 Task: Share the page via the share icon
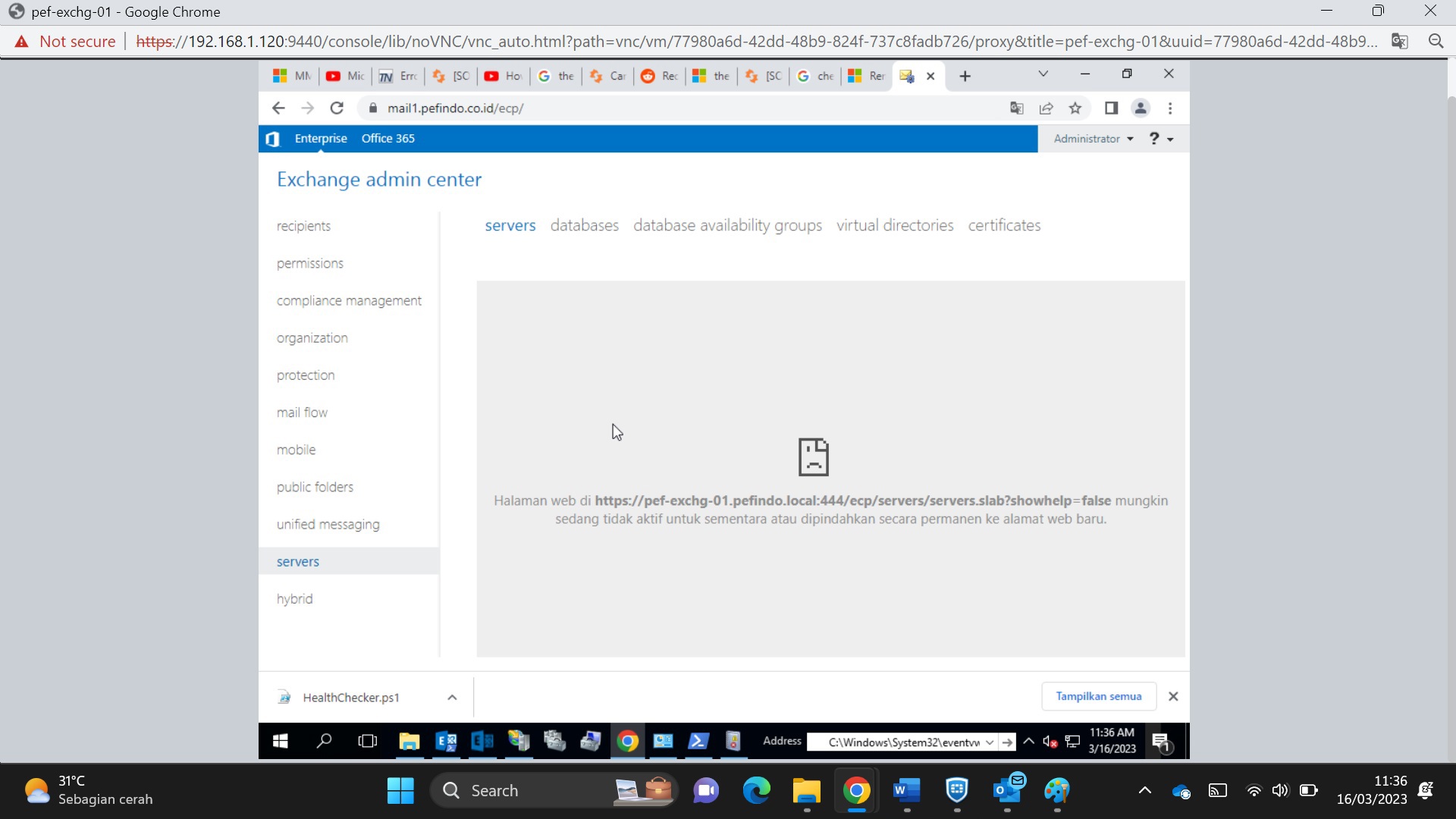[x=1046, y=108]
